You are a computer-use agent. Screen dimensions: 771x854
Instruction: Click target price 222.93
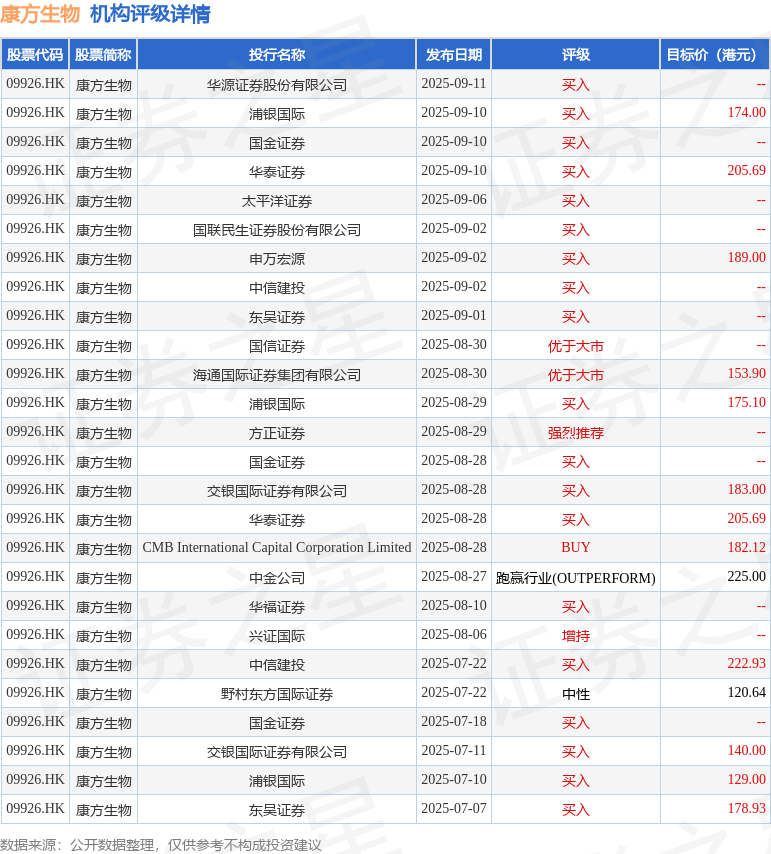tap(746, 663)
